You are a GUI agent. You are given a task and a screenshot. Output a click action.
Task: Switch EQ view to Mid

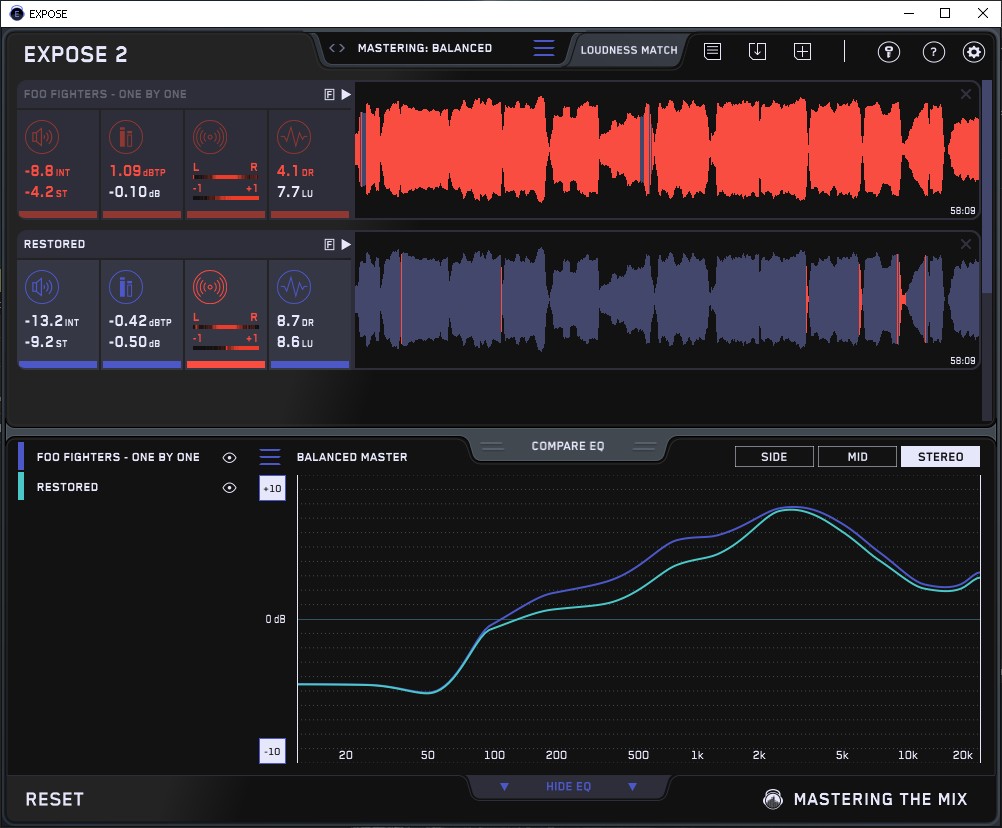(857, 457)
